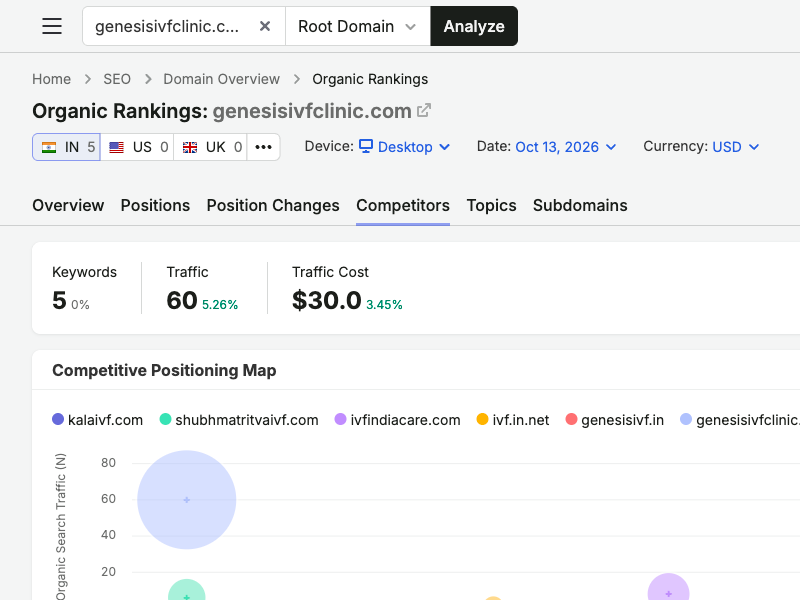
Task: Click Desktop monitor icon
Action: 366,146
